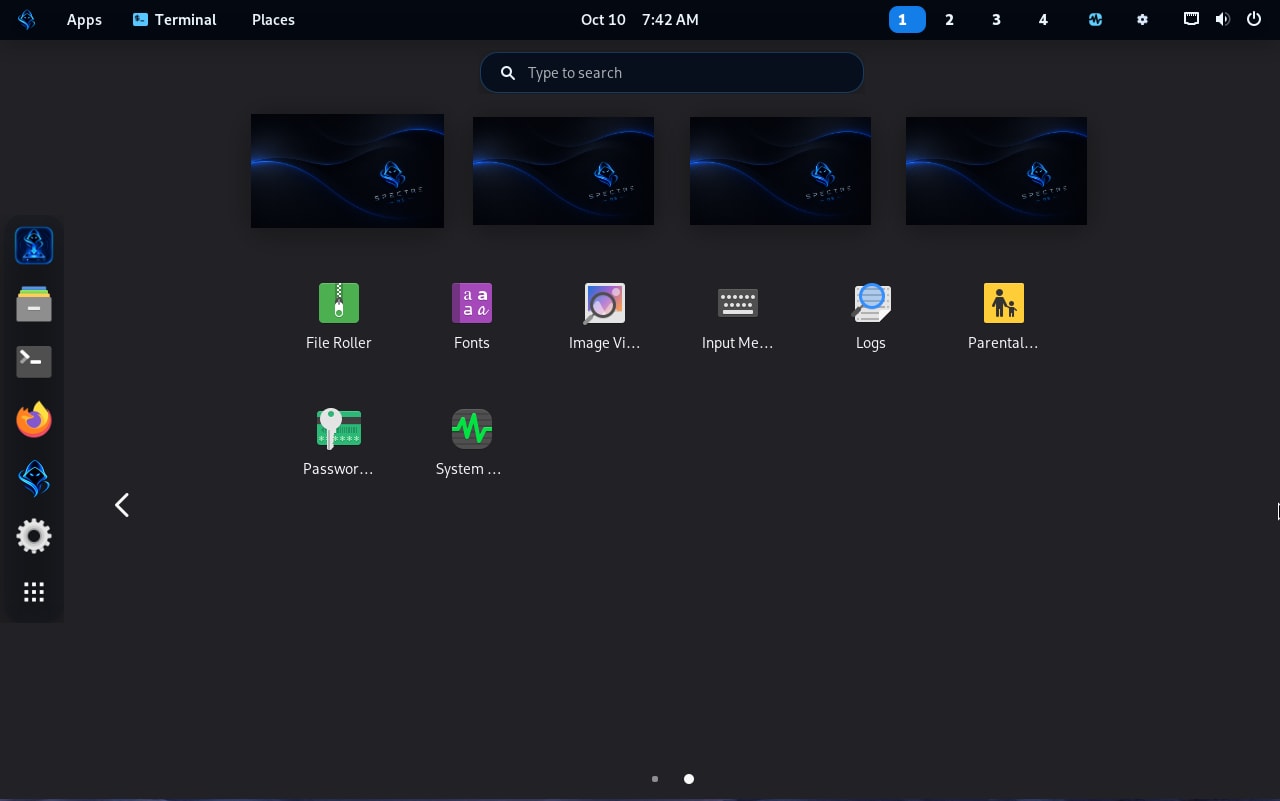Open the clock showing Oct 10 7:42 AM
This screenshot has width=1280, height=801.
(x=639, y=20)
